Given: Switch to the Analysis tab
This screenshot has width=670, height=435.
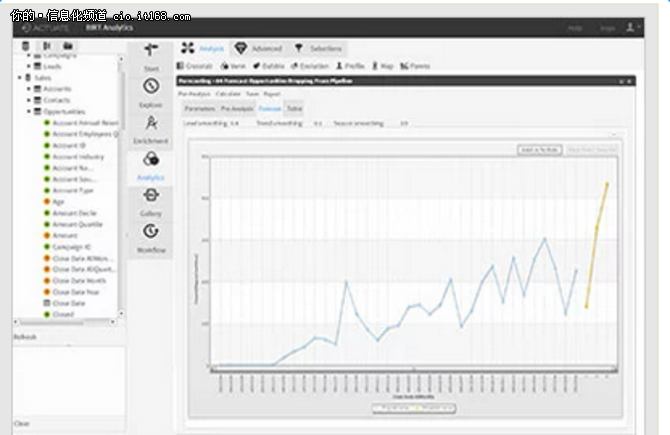Looking at the screenshot, I should pyautogui.click(x=203, y=48).
